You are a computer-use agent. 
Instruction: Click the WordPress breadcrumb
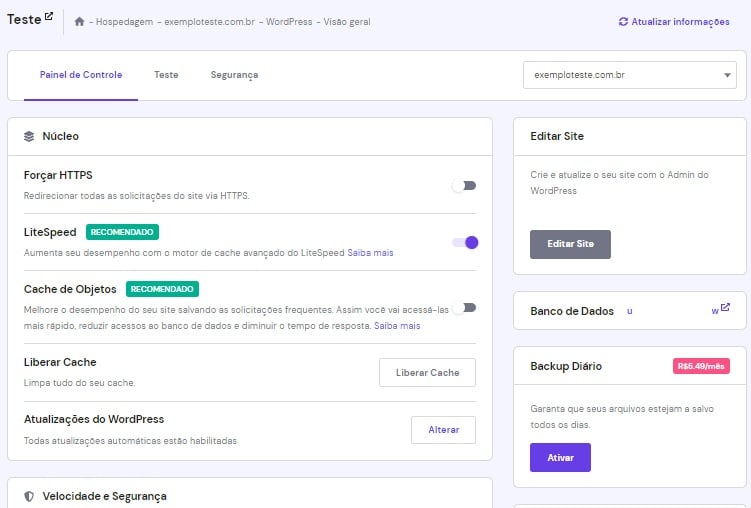pos(289,22)
